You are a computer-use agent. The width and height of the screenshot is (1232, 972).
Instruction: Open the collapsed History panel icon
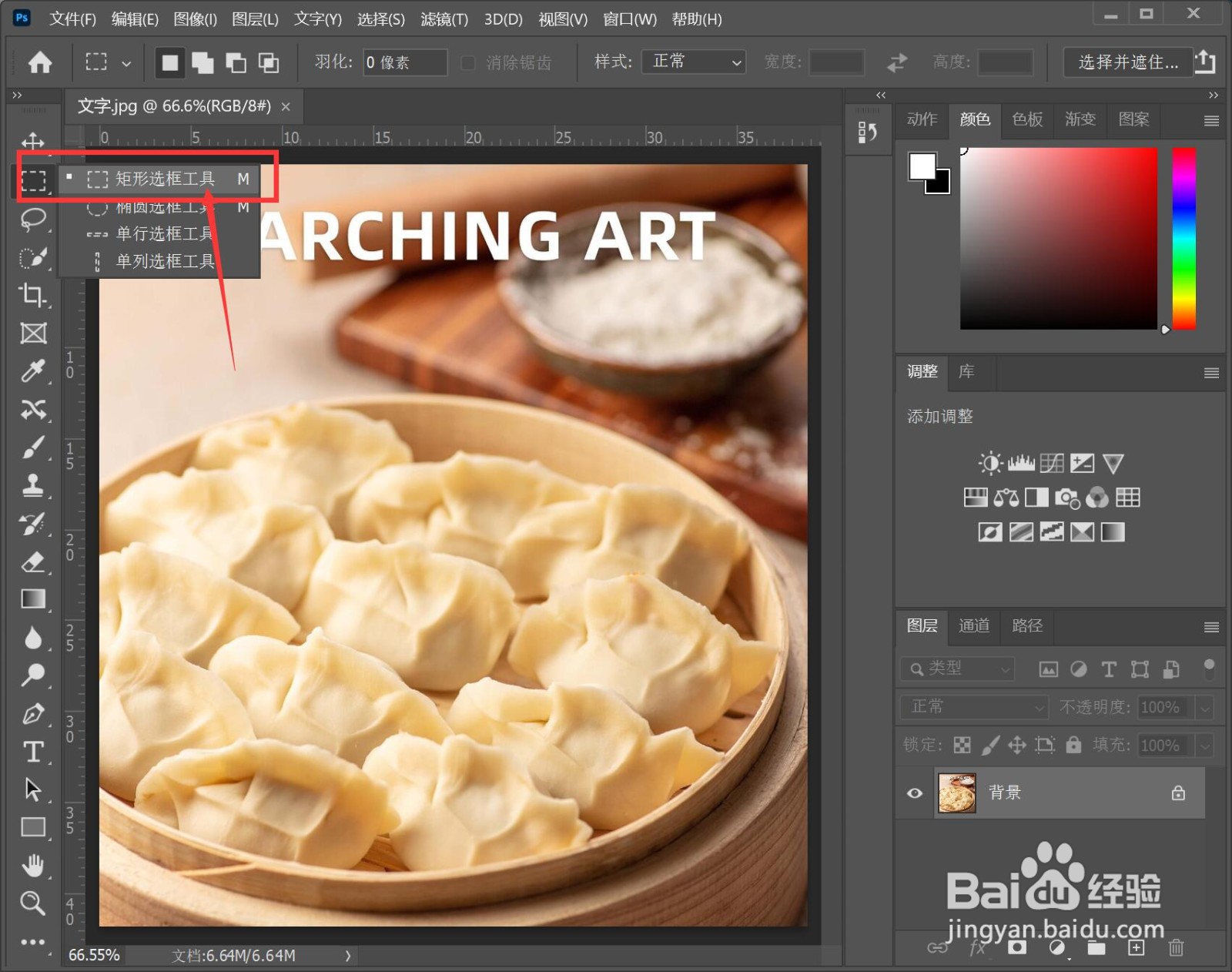pyautogui.click(x=868, y=132)
